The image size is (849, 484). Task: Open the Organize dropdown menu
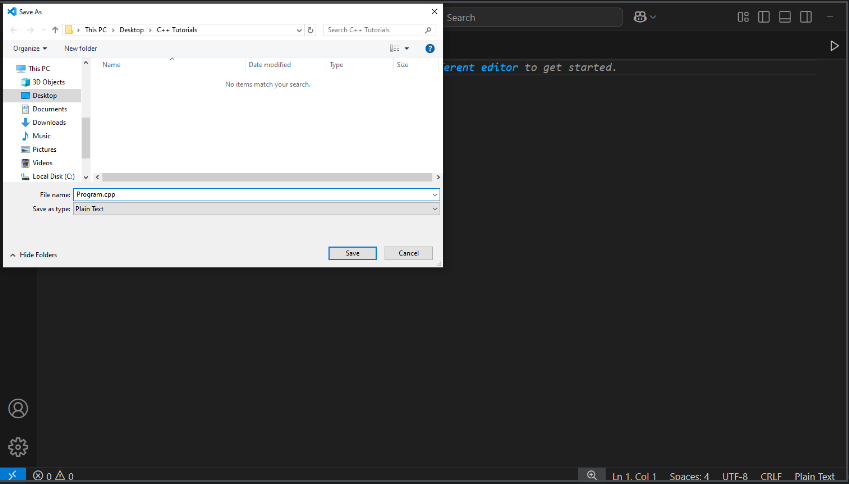[30, 48]
